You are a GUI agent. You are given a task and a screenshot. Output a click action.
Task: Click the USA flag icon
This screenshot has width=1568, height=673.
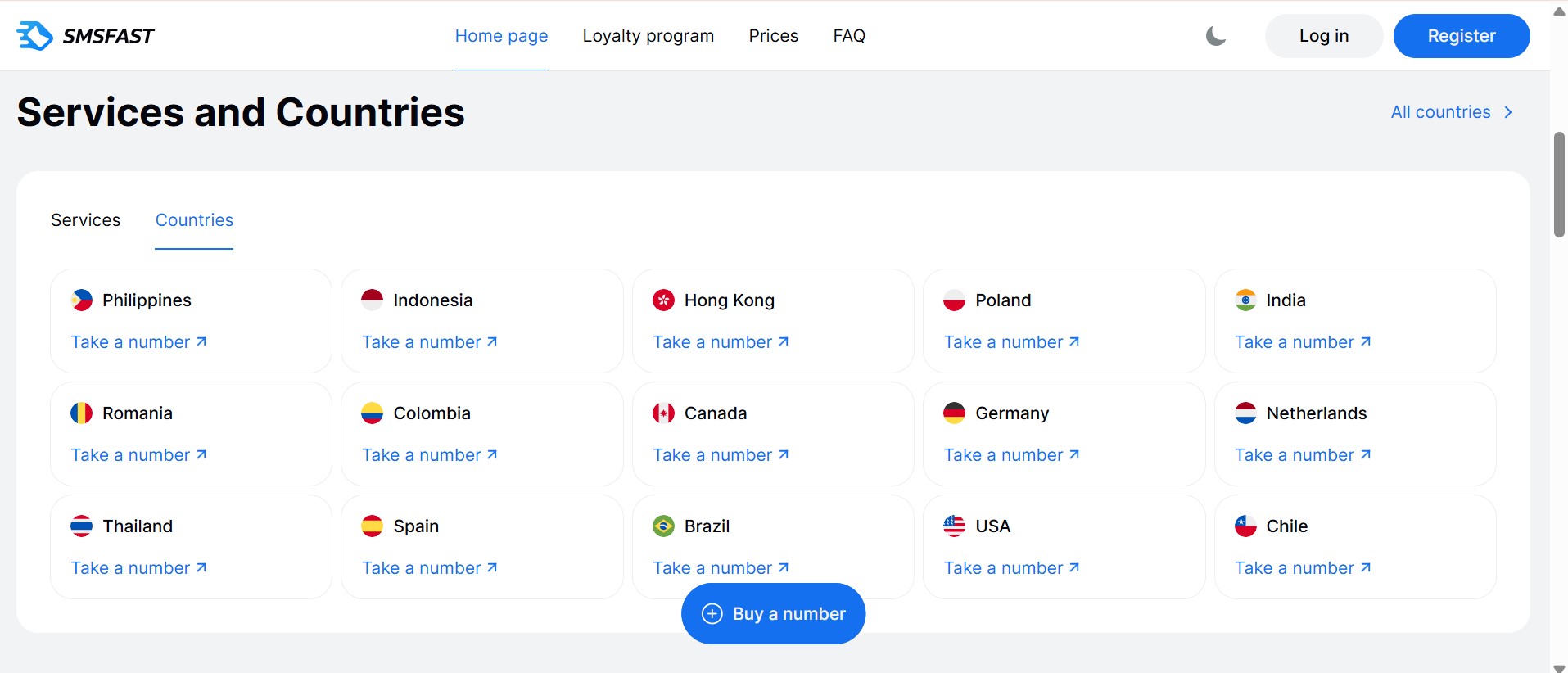click(x=954, y=526)
